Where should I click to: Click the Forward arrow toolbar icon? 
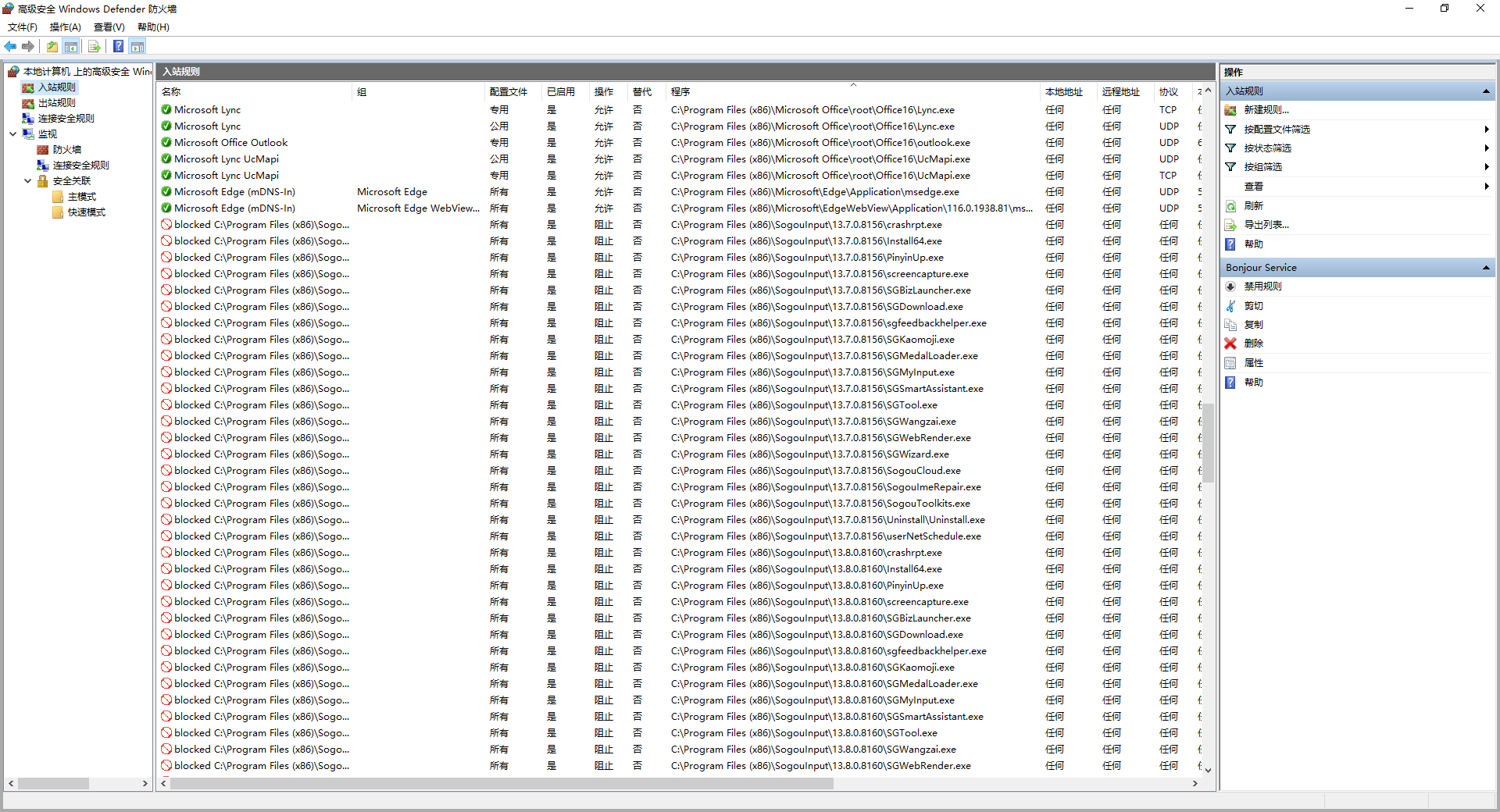click(28, 47)
